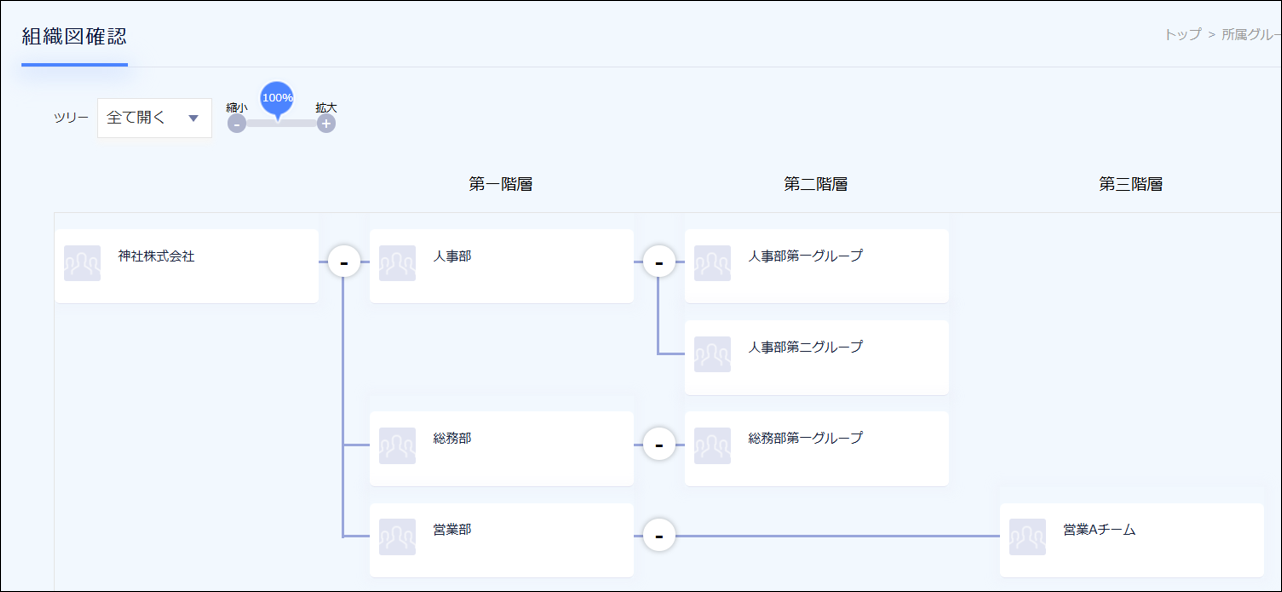Go to トップ in the breadcrumb
This screenshot has height=592, width=1282.
coord(1182,34)
